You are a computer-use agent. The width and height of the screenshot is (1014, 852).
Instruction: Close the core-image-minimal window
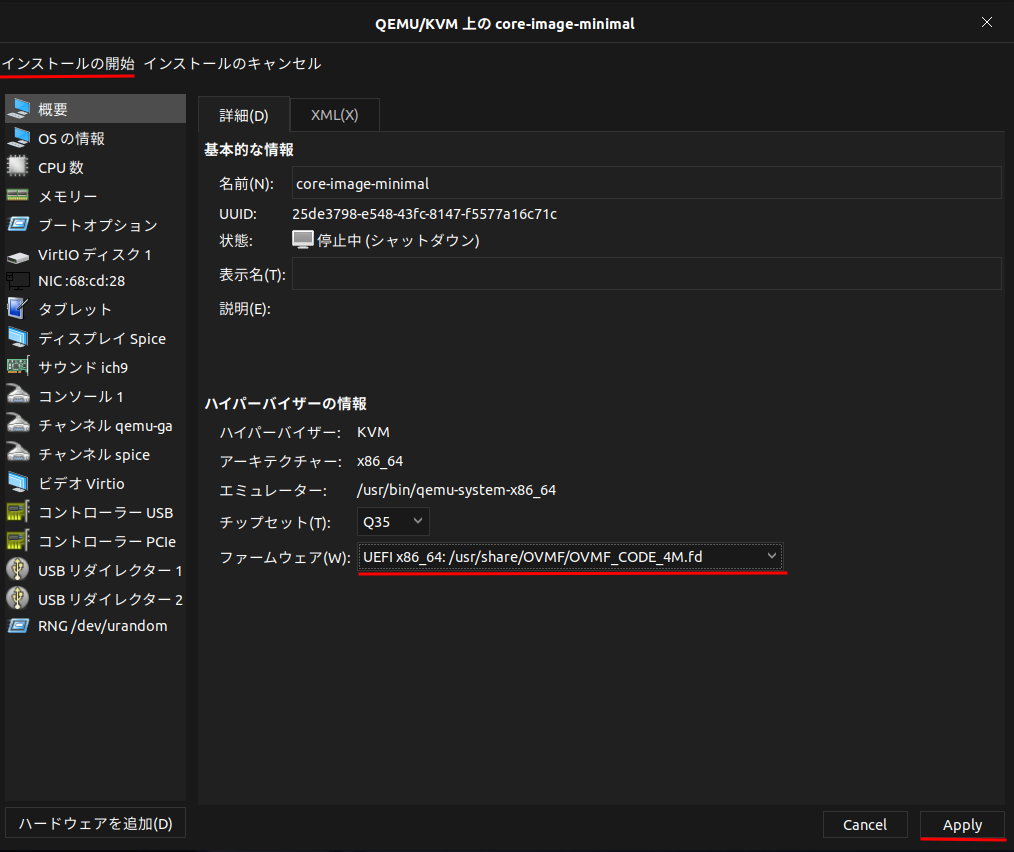point(987,23)
